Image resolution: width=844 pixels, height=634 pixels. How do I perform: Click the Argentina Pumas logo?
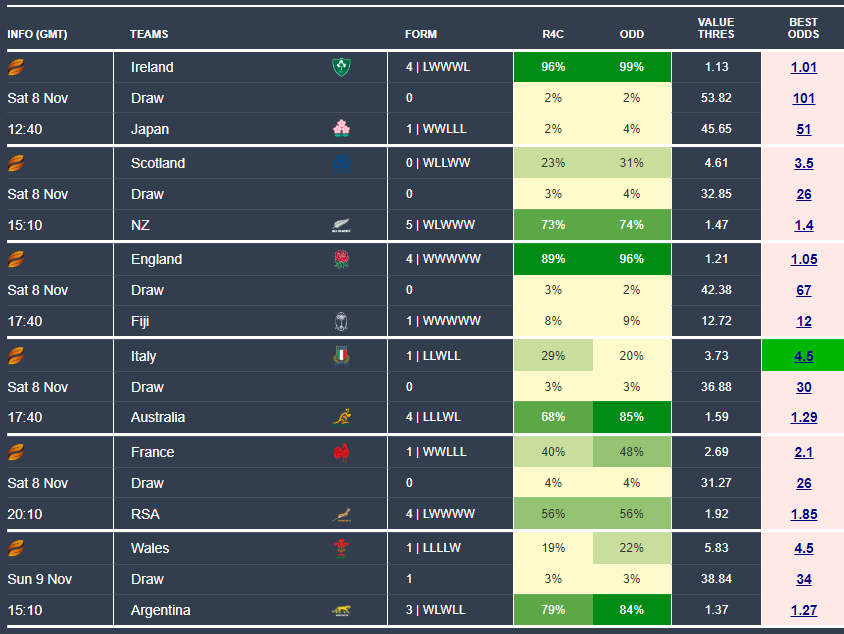click(342, 610)
